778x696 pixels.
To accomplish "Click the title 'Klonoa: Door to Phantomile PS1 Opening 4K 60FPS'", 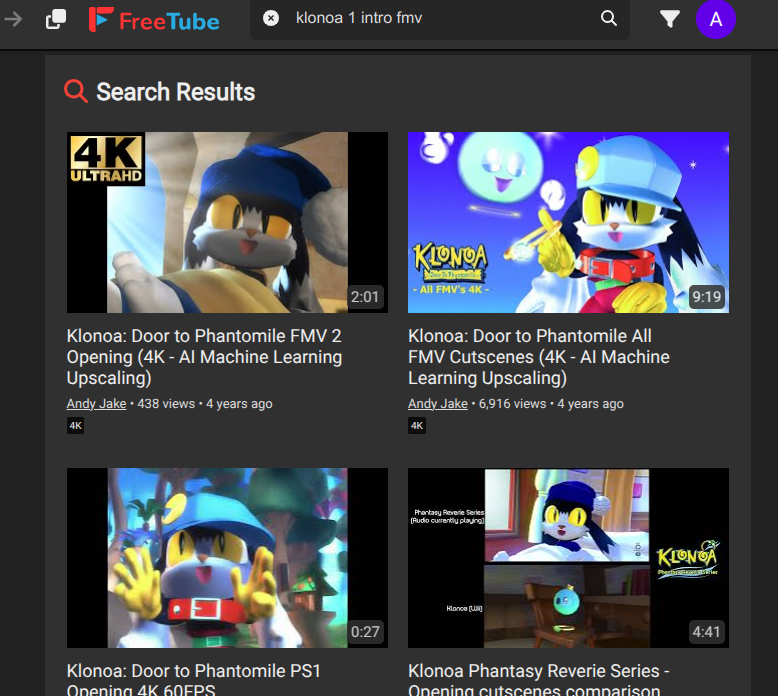I will click(194, 679).
